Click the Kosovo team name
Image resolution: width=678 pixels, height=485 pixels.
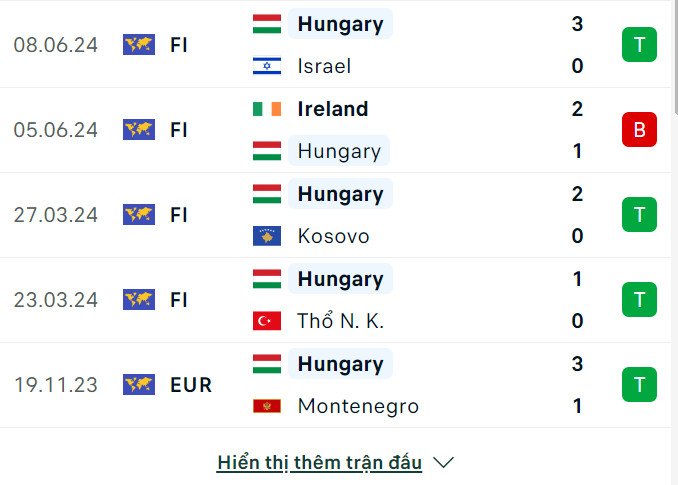click(334, 237)
